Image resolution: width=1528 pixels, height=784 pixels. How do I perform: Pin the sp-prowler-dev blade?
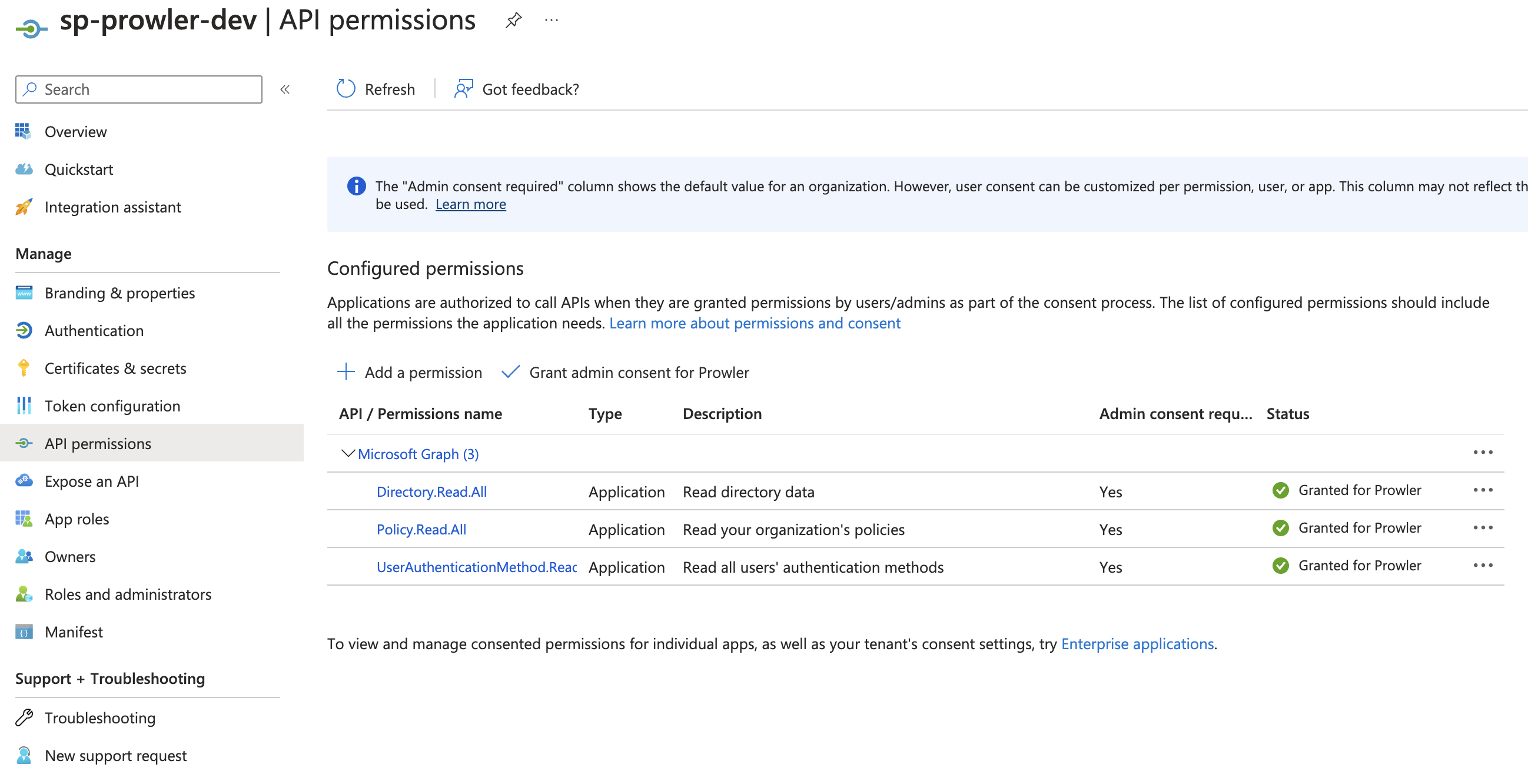513,21
